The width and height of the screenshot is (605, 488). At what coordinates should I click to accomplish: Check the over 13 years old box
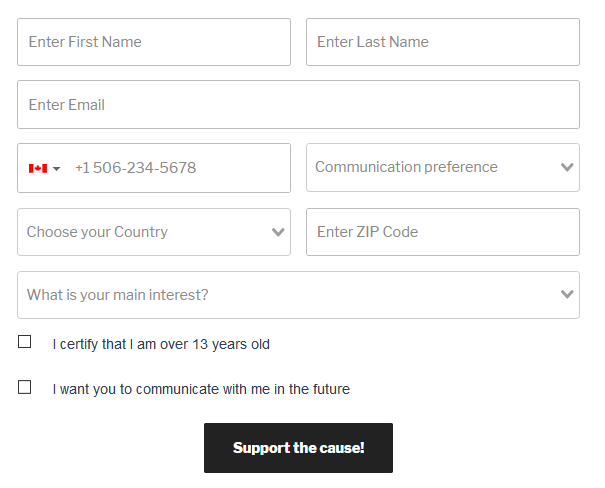click(25, 342)
